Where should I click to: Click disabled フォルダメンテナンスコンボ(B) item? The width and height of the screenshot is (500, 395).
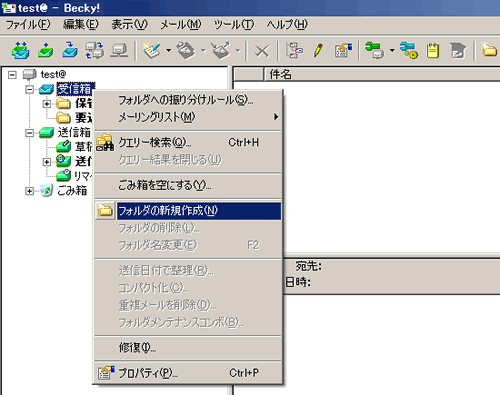click(x=188, y=322)
